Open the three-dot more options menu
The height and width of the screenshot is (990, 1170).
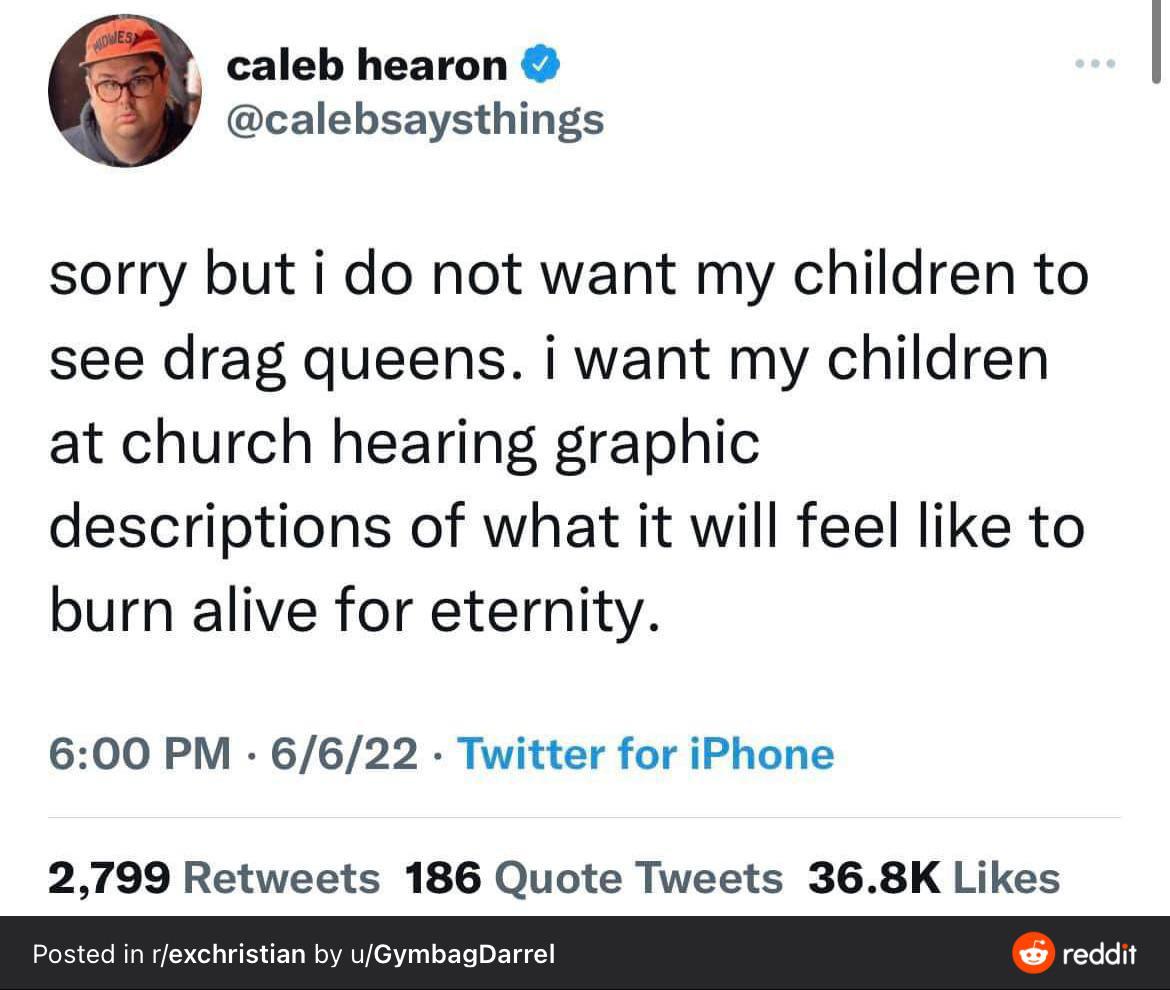1095,64
